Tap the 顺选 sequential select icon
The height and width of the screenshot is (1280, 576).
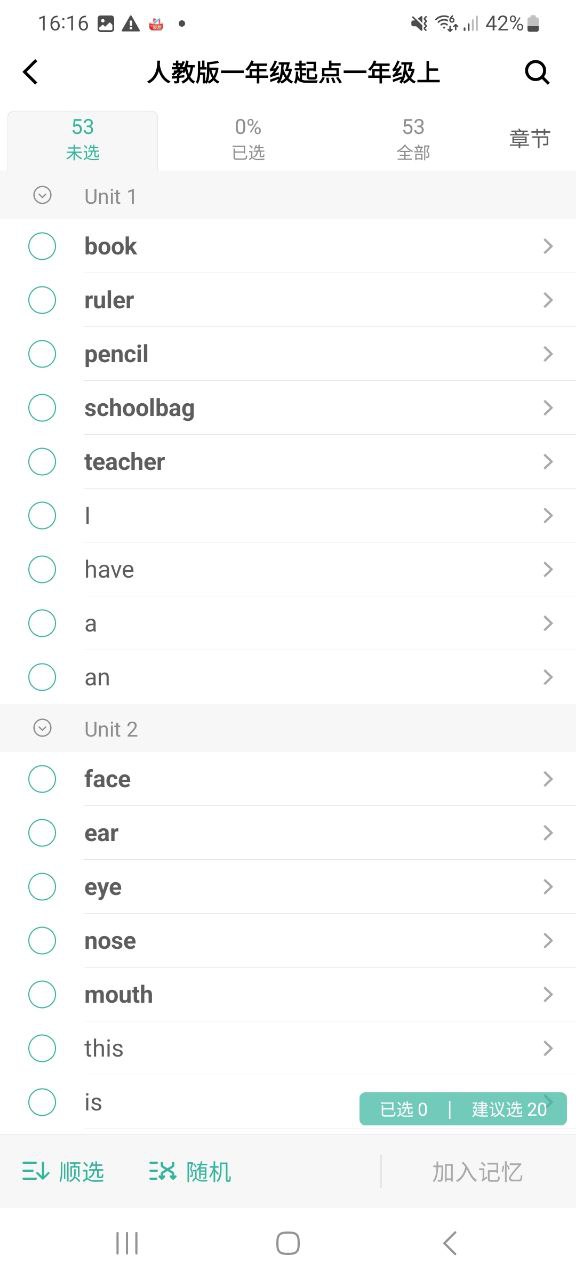(36, 1171)
